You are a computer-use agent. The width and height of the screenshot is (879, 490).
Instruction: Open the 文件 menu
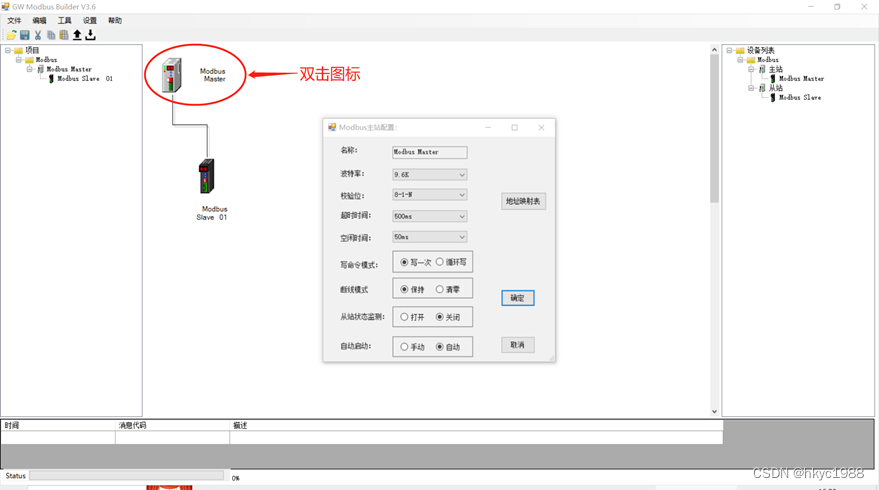click(x=14, y=21)
